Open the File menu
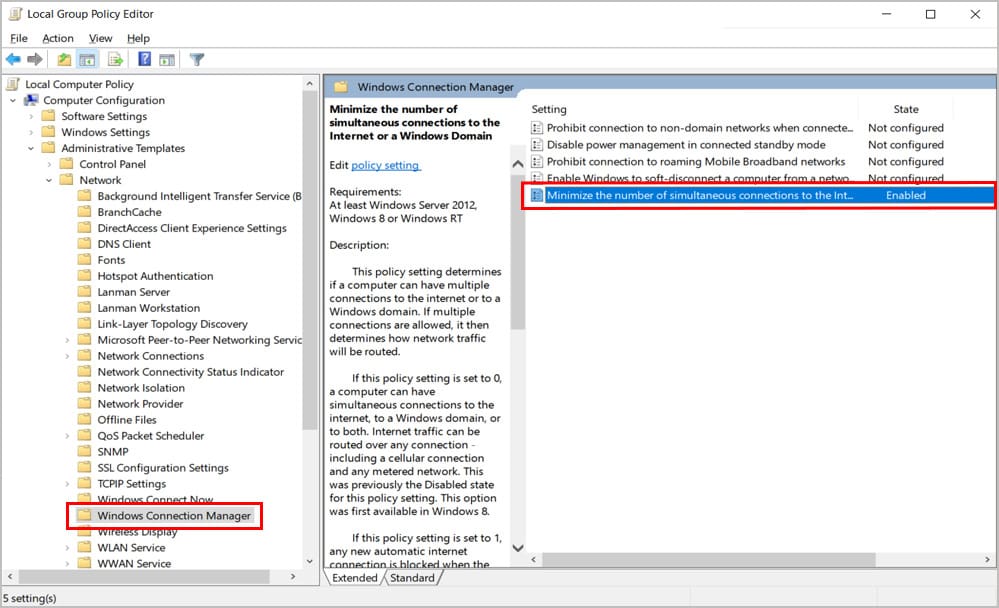This screenshot has width=999, height=608. point(18,38)
